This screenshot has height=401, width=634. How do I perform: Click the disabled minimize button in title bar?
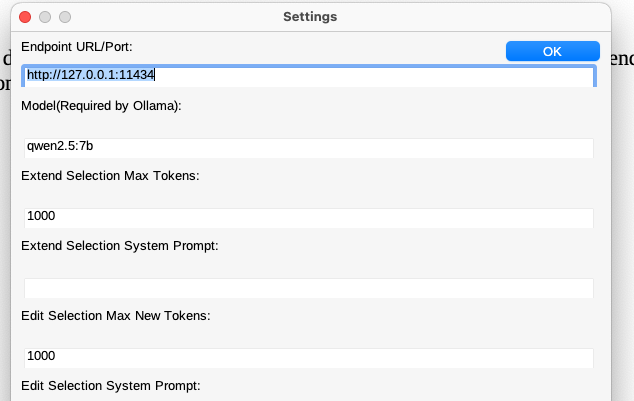[45, 17]
